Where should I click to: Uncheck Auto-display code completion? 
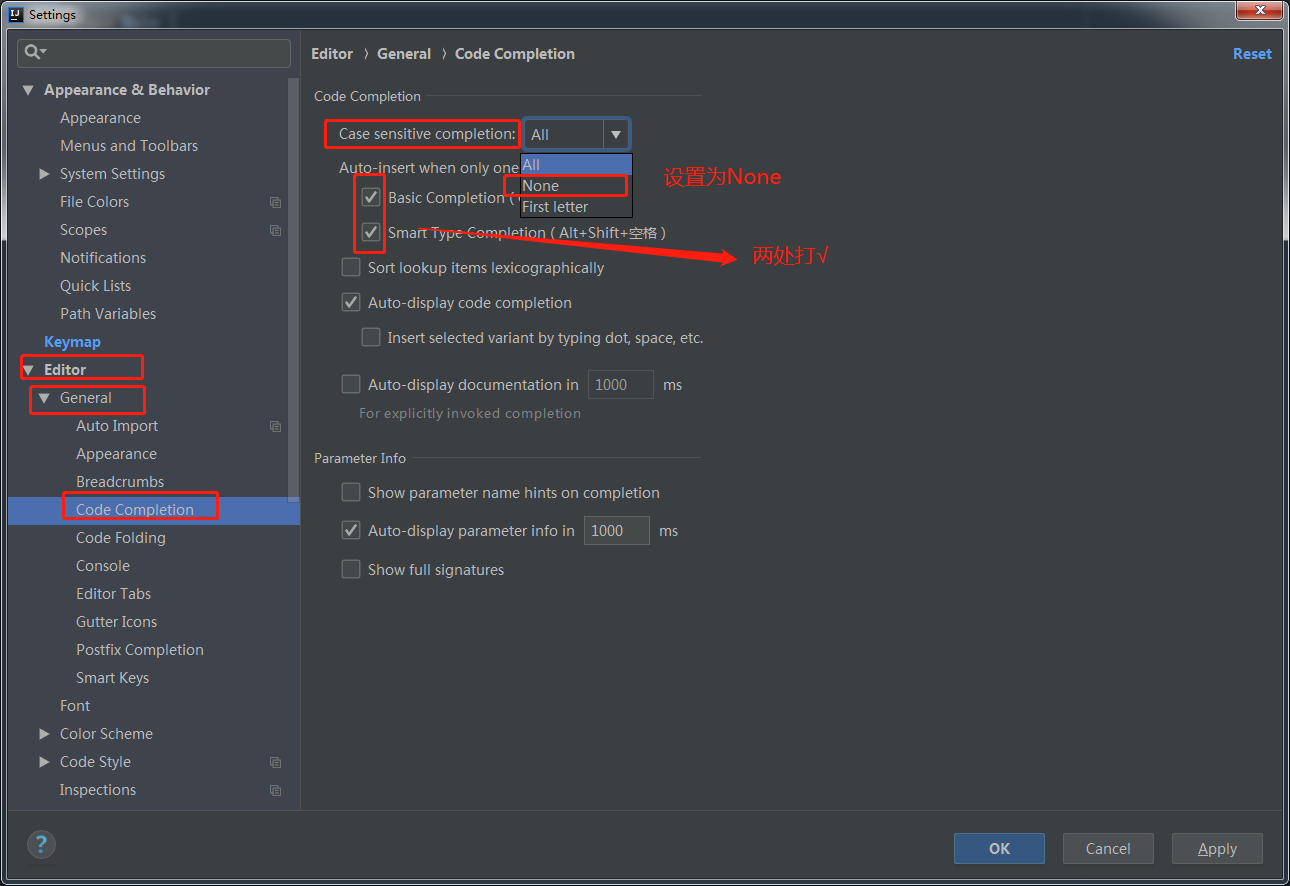[351, 302]
